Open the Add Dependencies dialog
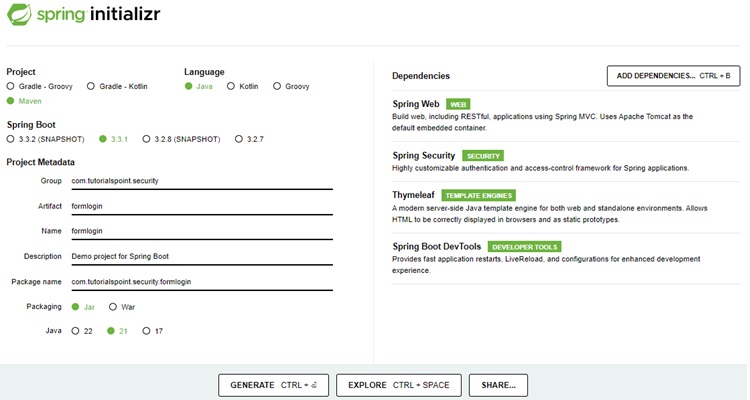The height and width of the screenshot is (400, 750). click(x=672, y=76)
